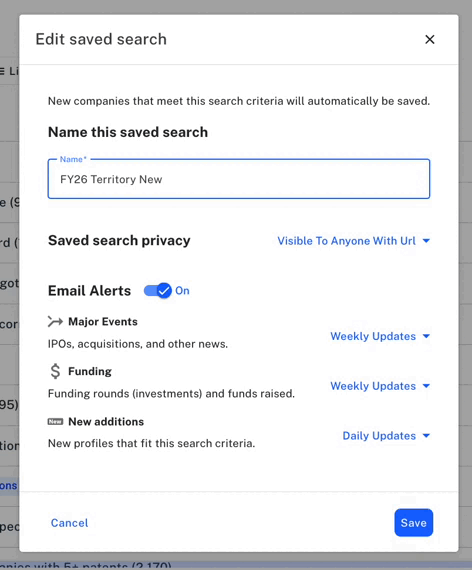The image size is (472, 570).
Task: Click the Major Events arrow icon
Action: (55, 321)
